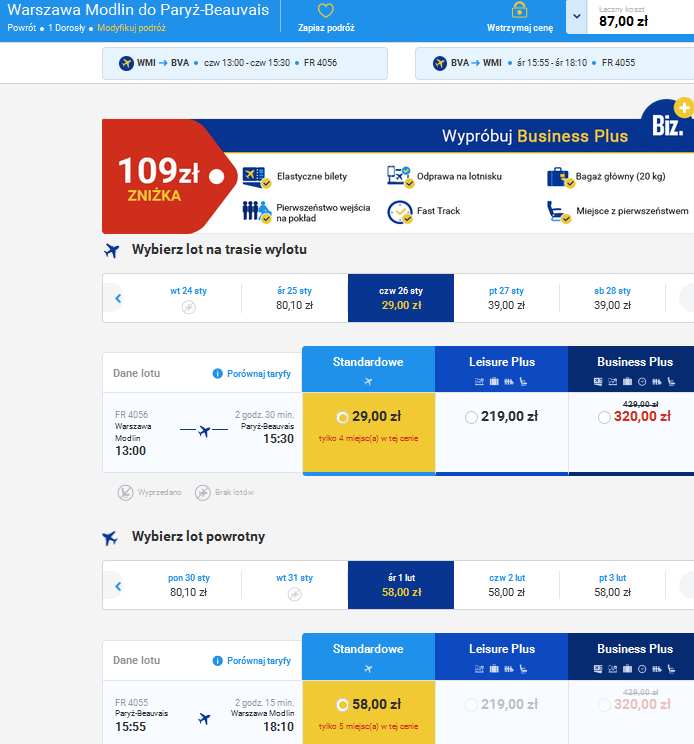Select return 219,00 zł Leisure Plus radio

coord(471,705)
